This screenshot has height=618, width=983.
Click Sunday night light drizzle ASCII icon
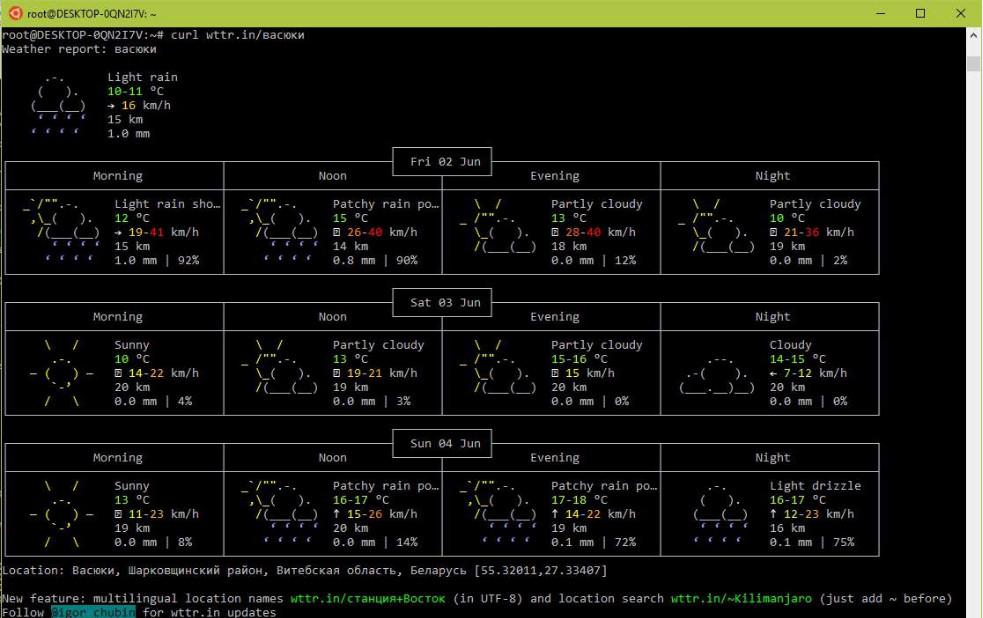tap(720, 513)
